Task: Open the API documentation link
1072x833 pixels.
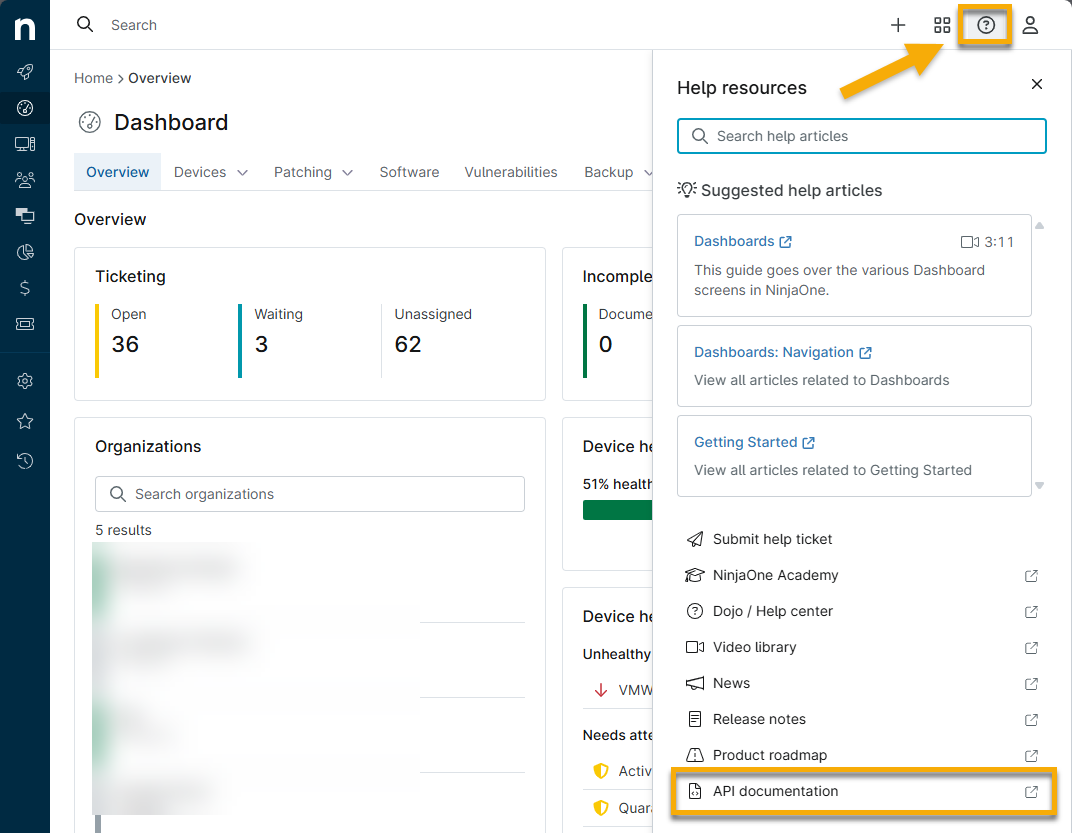Action: (775, 791)
